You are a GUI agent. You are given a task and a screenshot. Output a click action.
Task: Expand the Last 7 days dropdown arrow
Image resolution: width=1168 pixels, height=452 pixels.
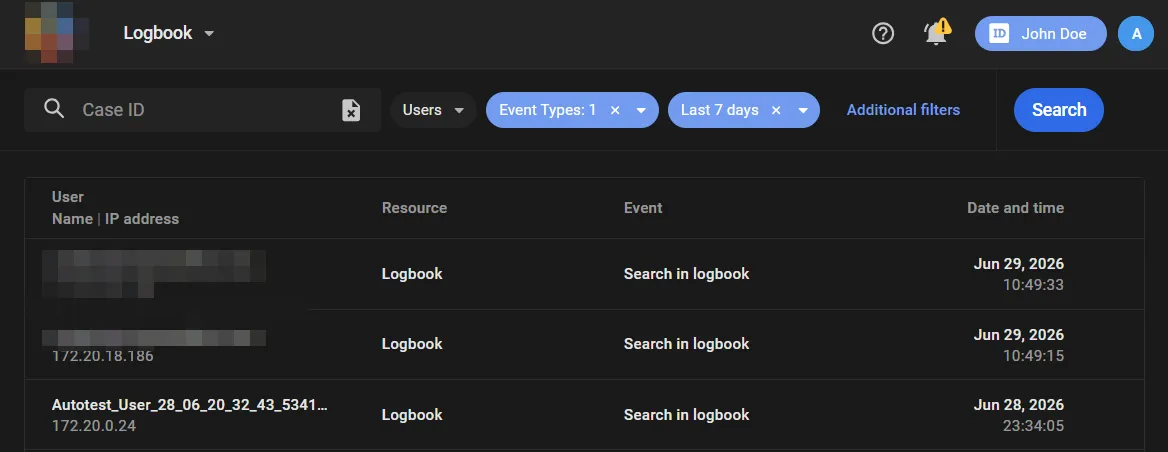[x=803, y=110]
